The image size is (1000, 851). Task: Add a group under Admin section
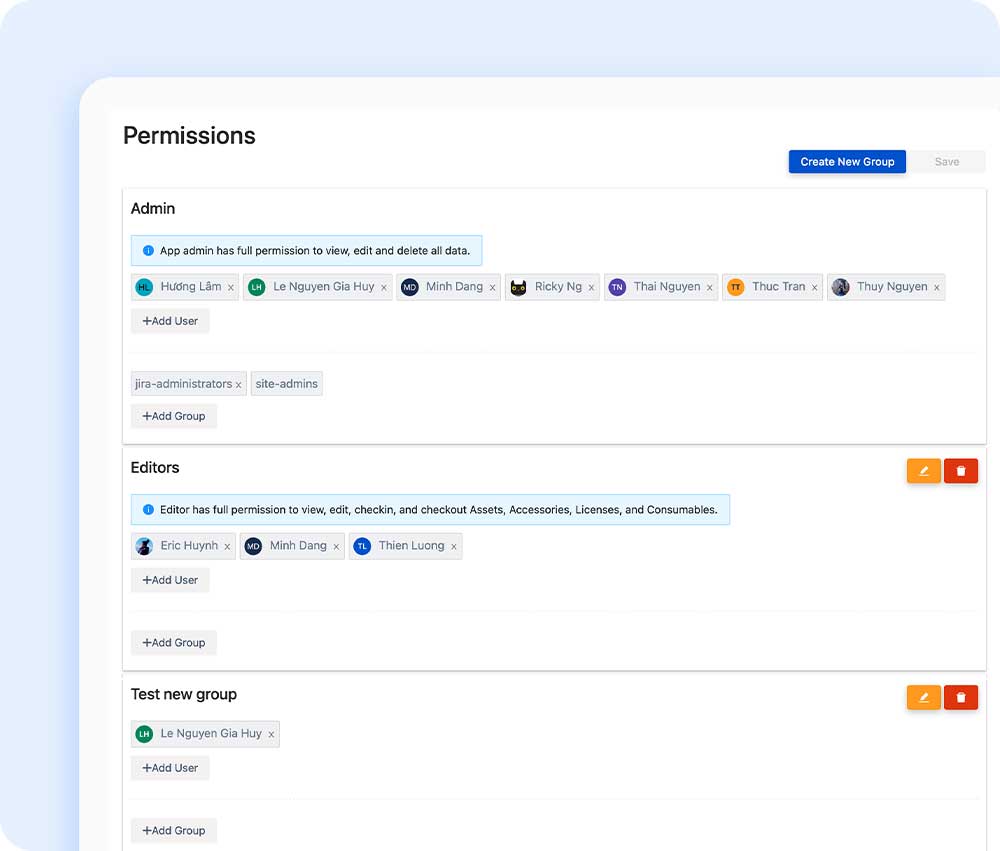pos(173,416)
